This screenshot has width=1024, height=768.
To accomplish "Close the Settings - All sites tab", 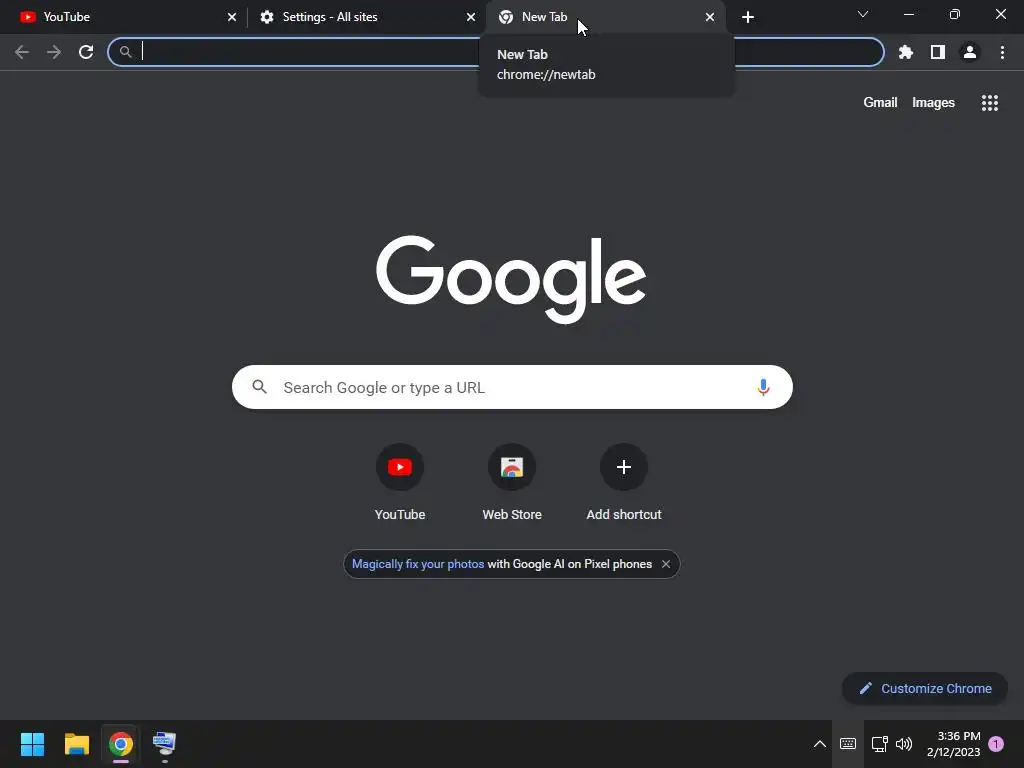I will coord(471,17).
